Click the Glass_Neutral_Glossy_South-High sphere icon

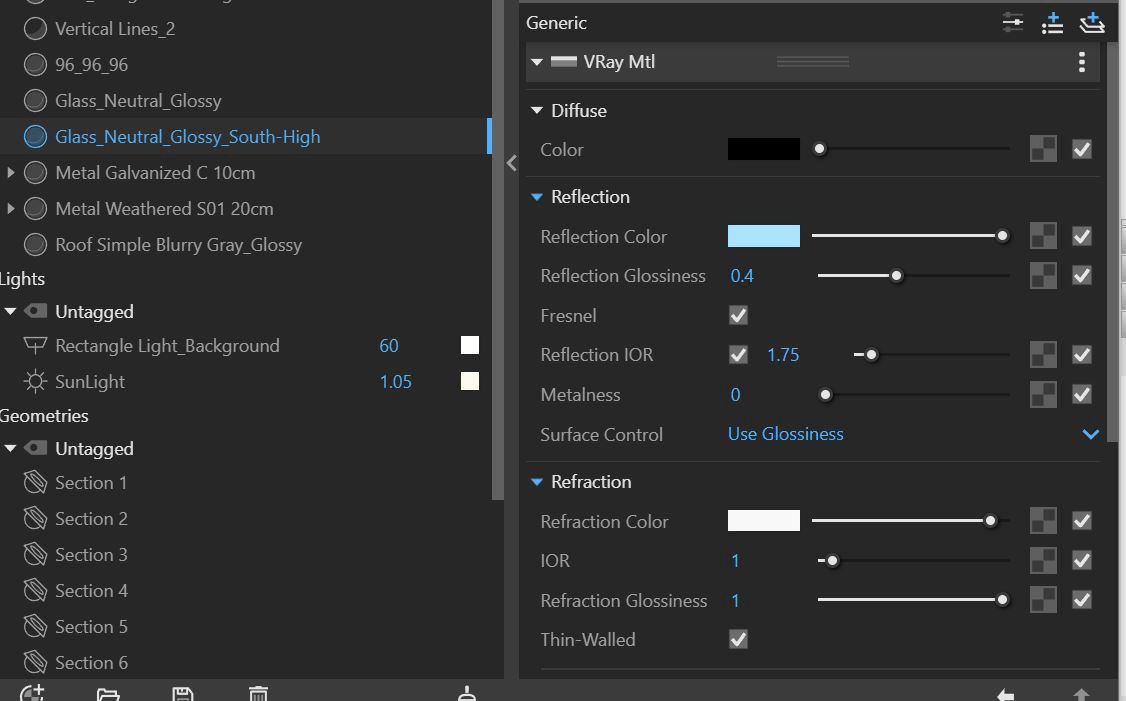coord(35,136)
